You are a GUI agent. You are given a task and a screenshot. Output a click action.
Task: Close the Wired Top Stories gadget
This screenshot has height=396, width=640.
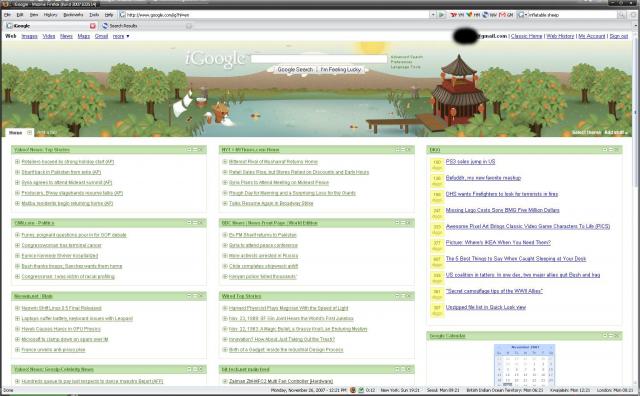[x=409, y=296]
